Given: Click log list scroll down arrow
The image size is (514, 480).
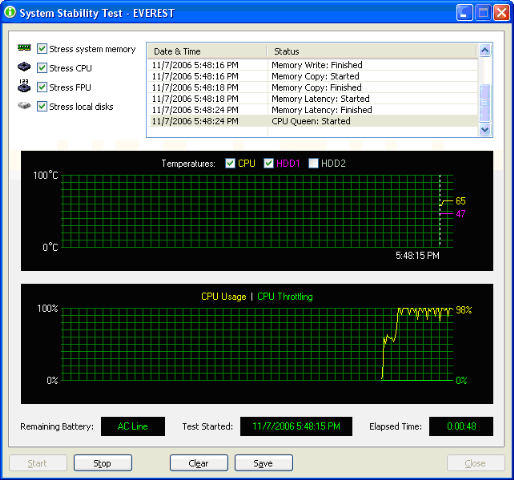Looking at the screenshot, I should click(485, 129).
